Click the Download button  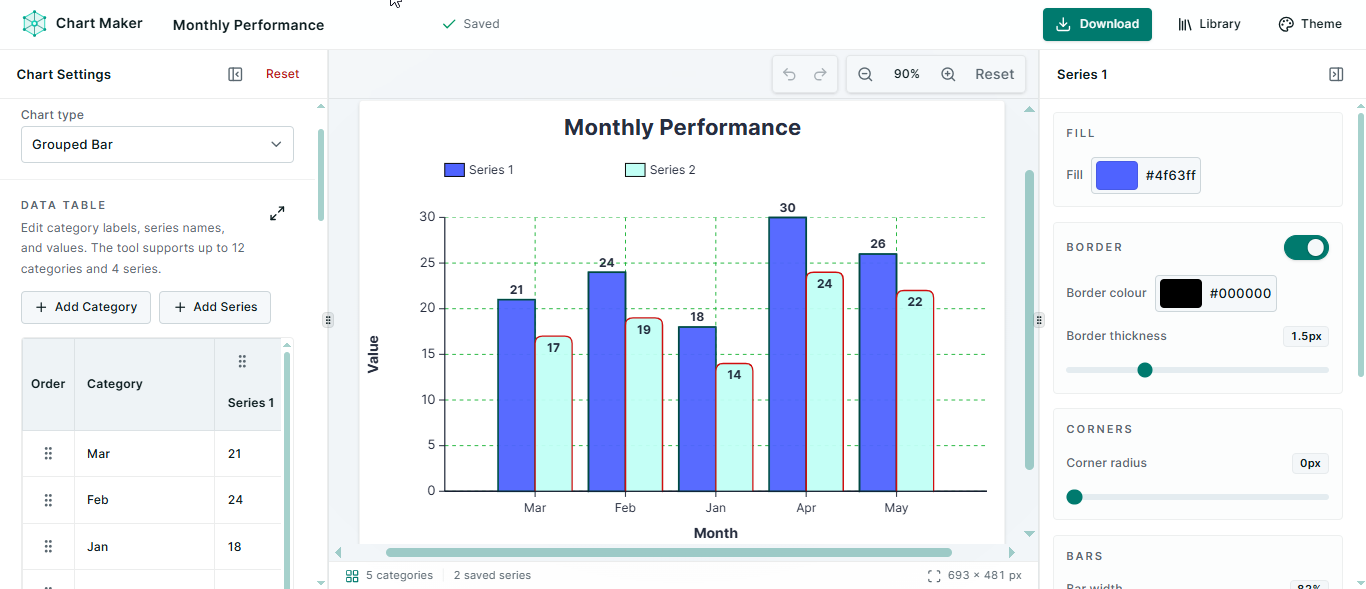pyautogui.click(x=1097, y=24)
